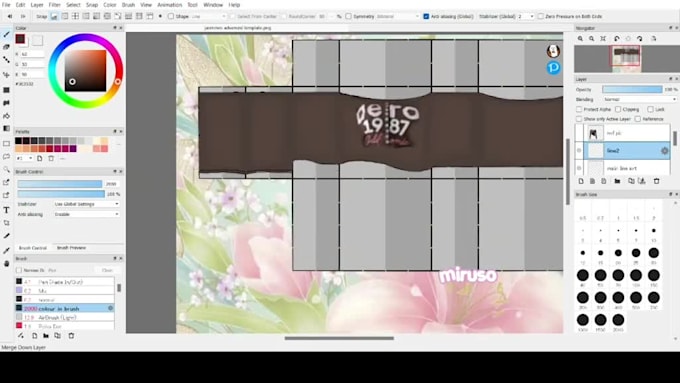Viewport: 680px width, 383px height.
Task: Create a new layer in Layer panel
Action: [x=581, y=181]
